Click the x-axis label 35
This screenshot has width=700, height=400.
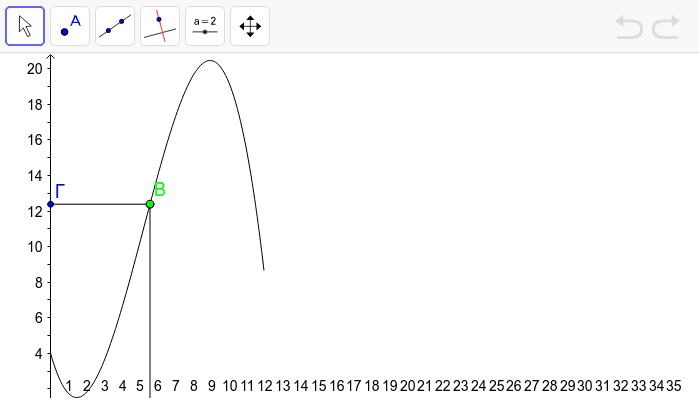[x=674, y=386]
